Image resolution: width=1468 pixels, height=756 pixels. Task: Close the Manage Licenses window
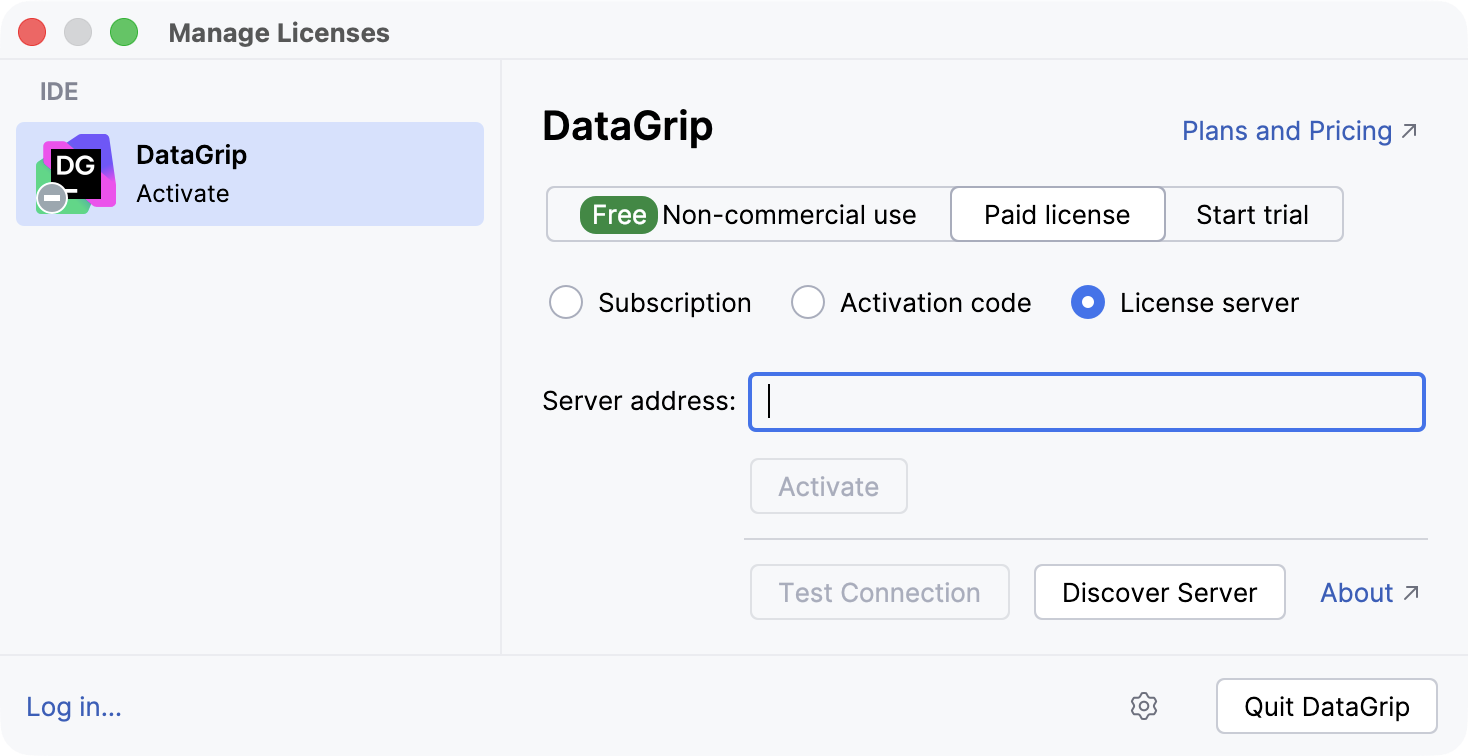pos(31,33)
